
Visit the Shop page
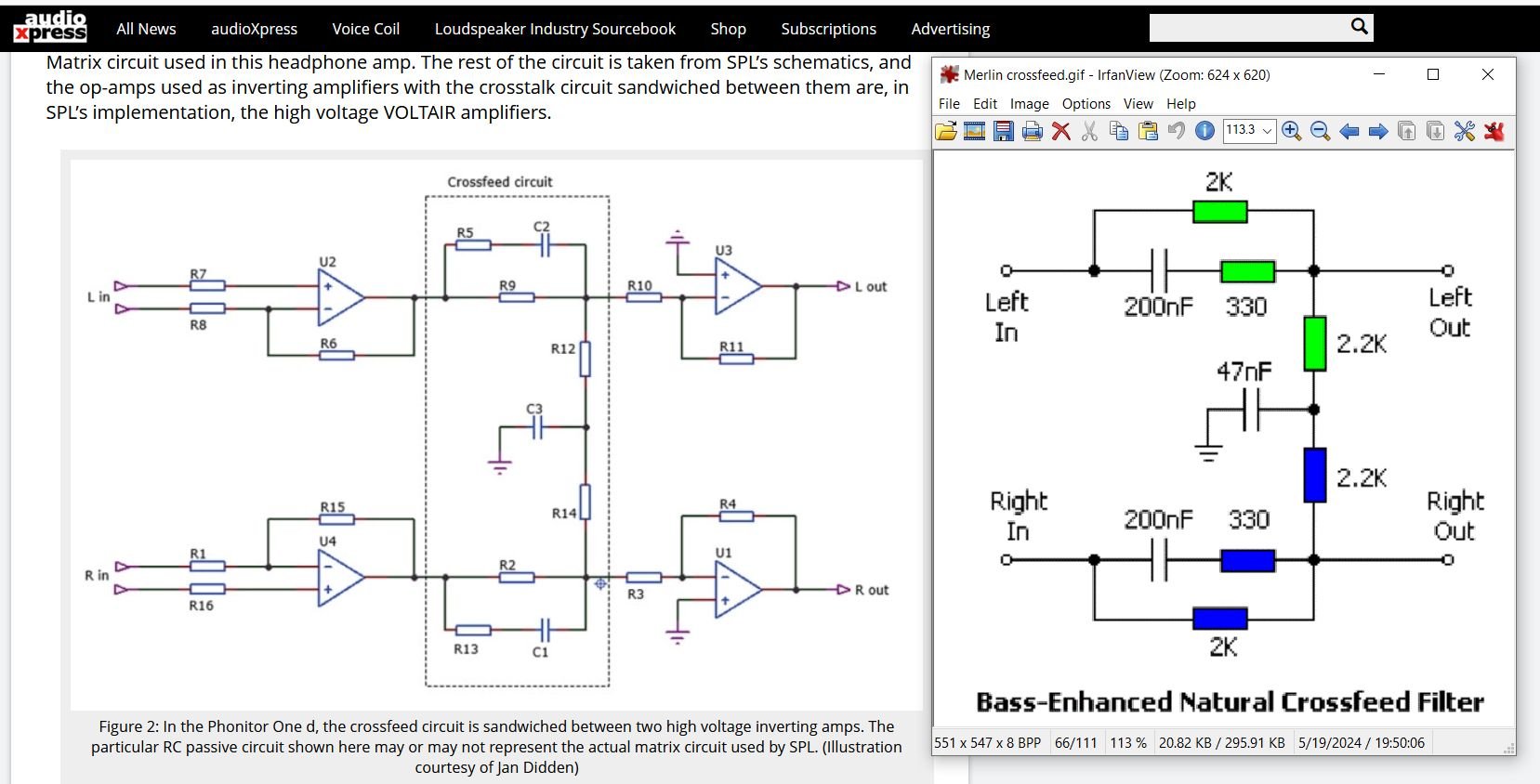[728, 29]
